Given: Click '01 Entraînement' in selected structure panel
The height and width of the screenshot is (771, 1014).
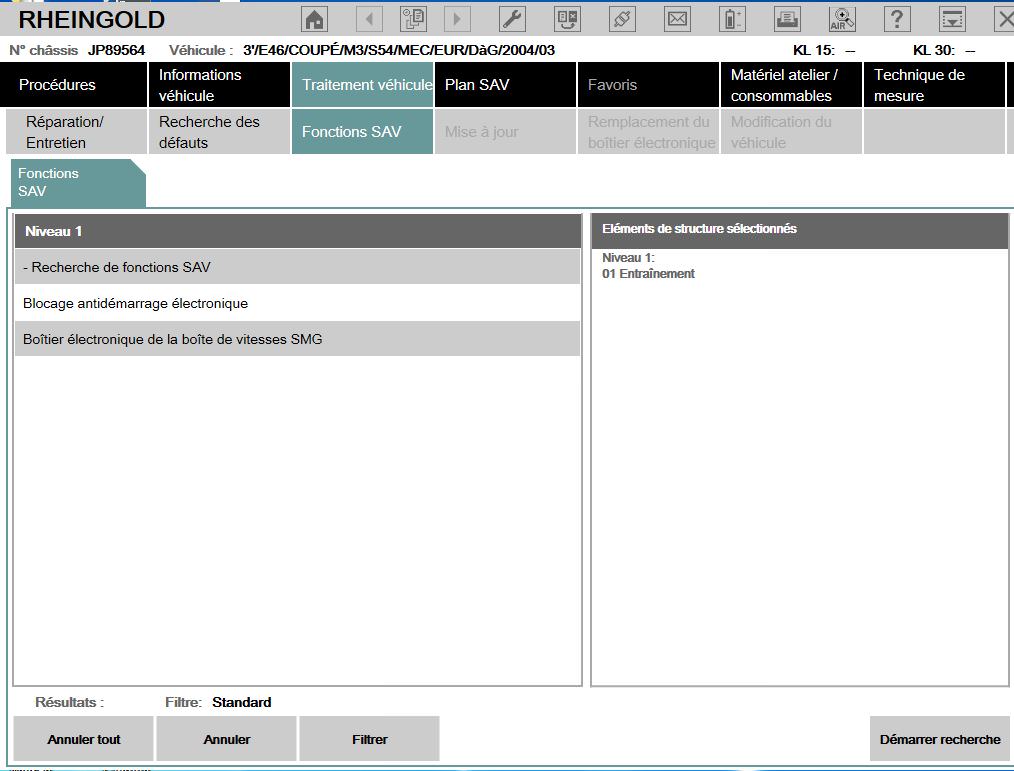Looking at the screenshot, I should coord(648,274).
